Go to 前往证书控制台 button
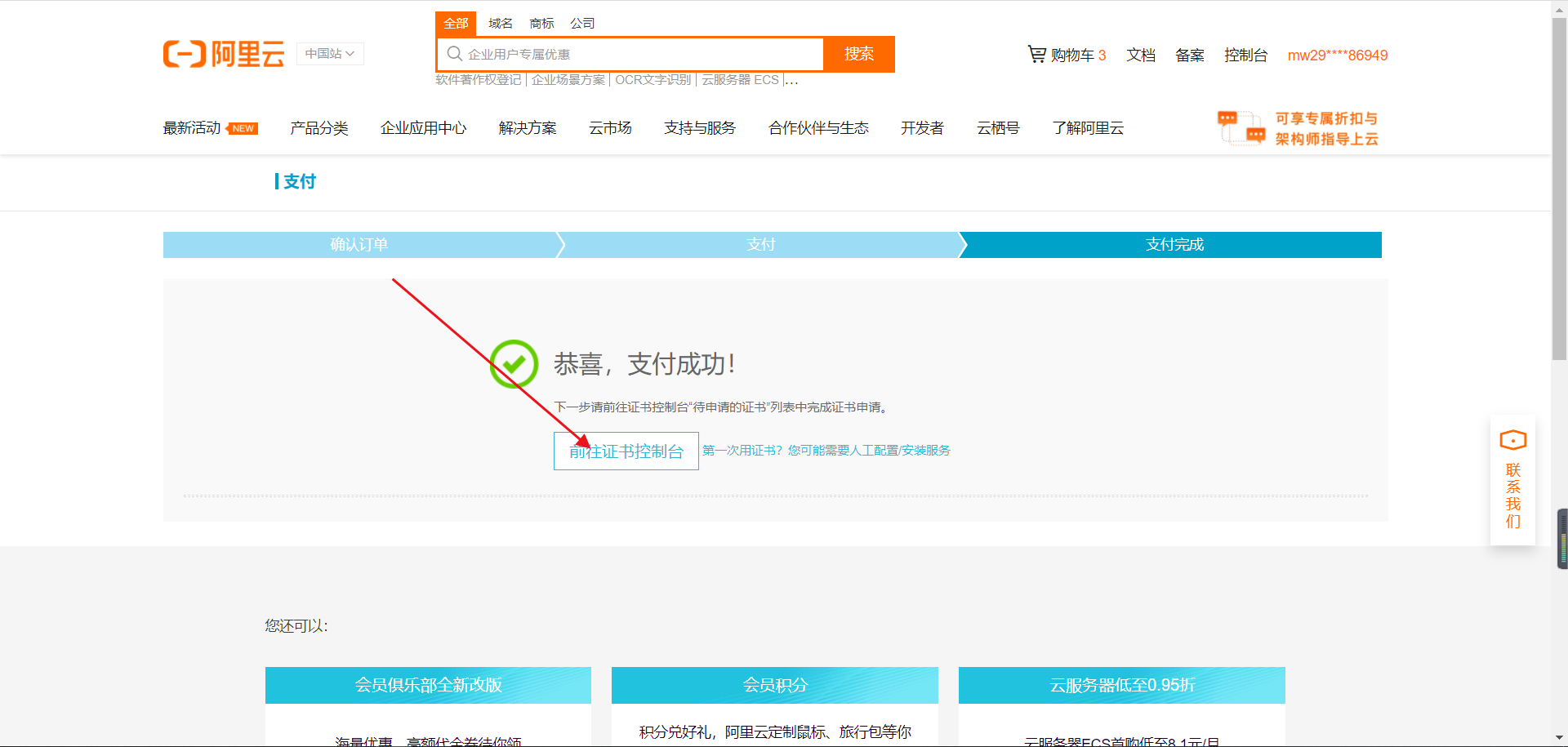 point(626,451)
